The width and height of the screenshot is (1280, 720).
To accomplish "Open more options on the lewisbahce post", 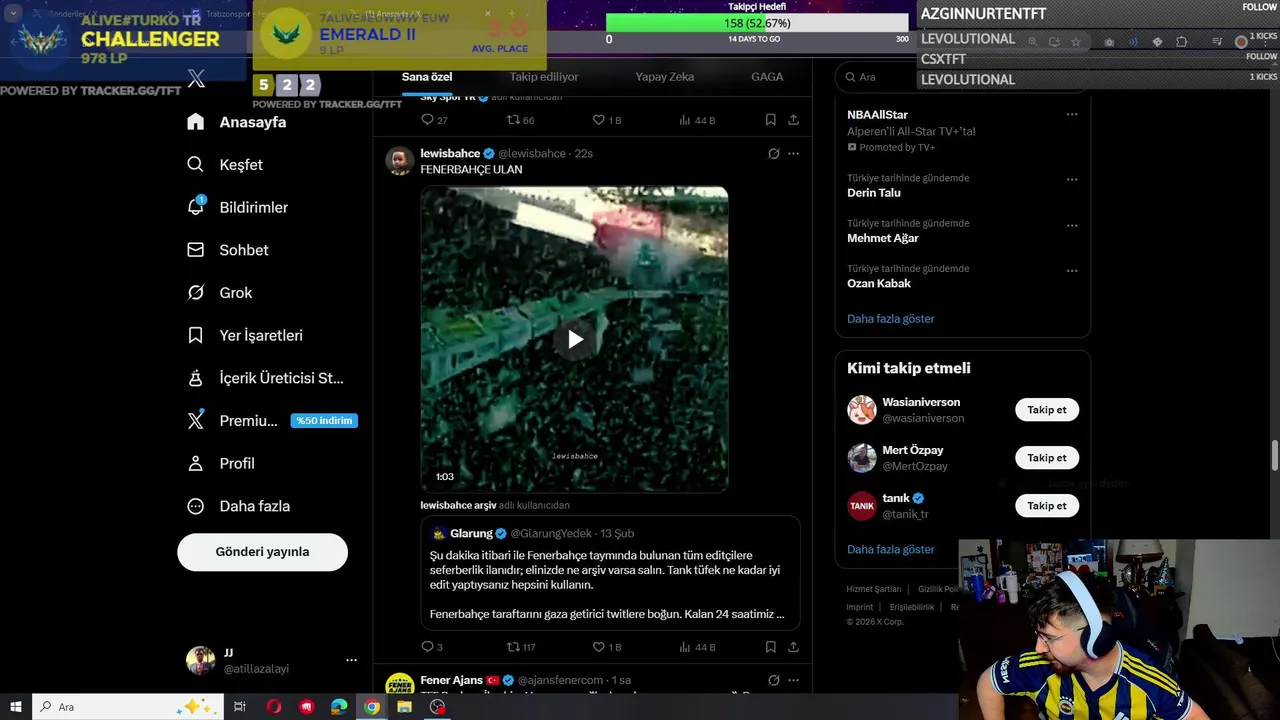I will (x=793, y=154).
